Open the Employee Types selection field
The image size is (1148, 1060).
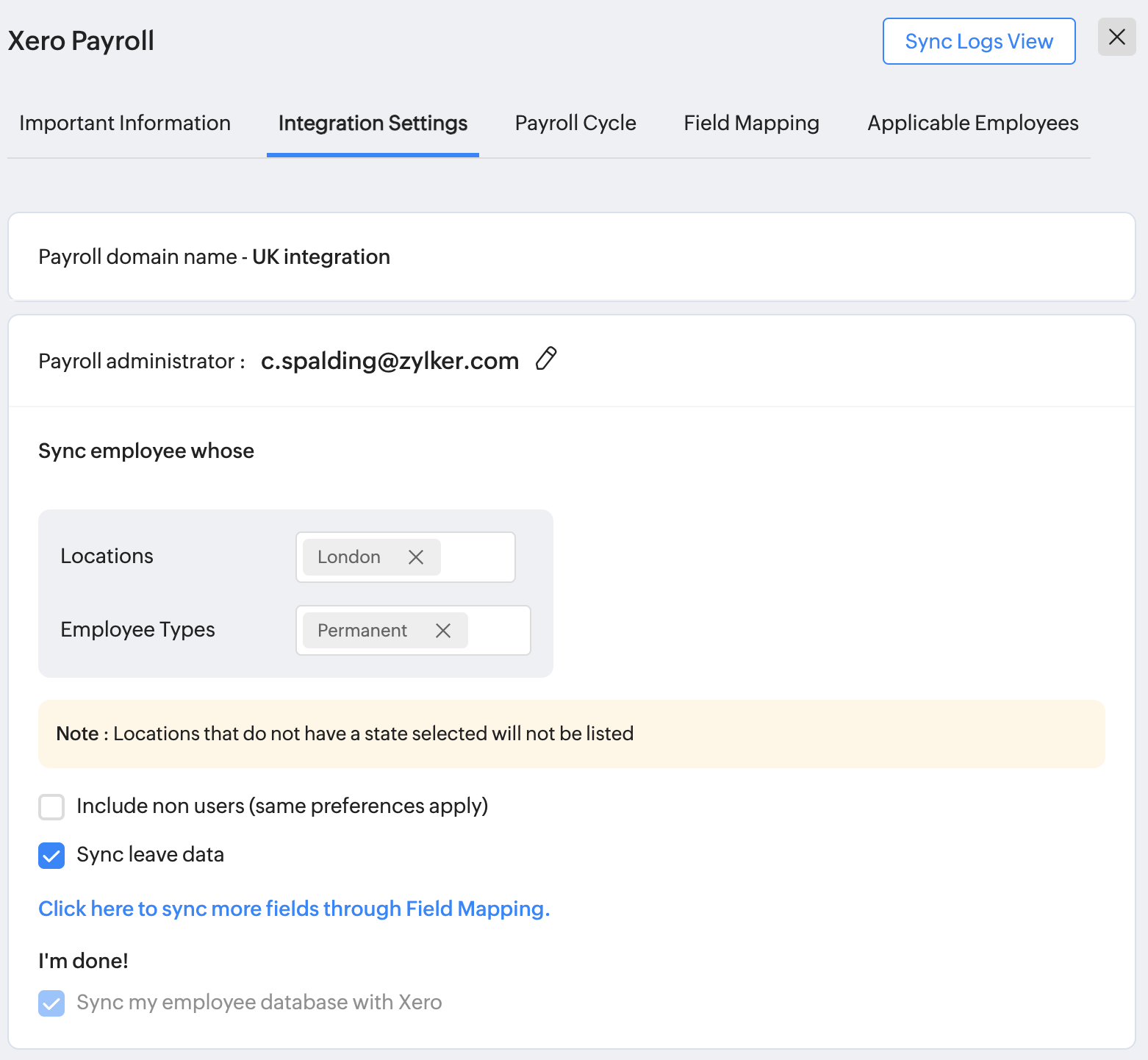pos(498,631)
